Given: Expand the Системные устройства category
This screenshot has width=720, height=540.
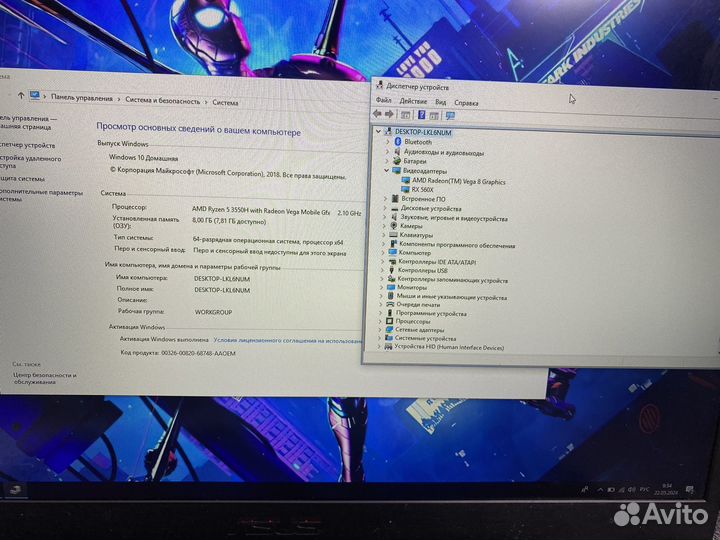Looking at the screenshot, I should (380, 338).
